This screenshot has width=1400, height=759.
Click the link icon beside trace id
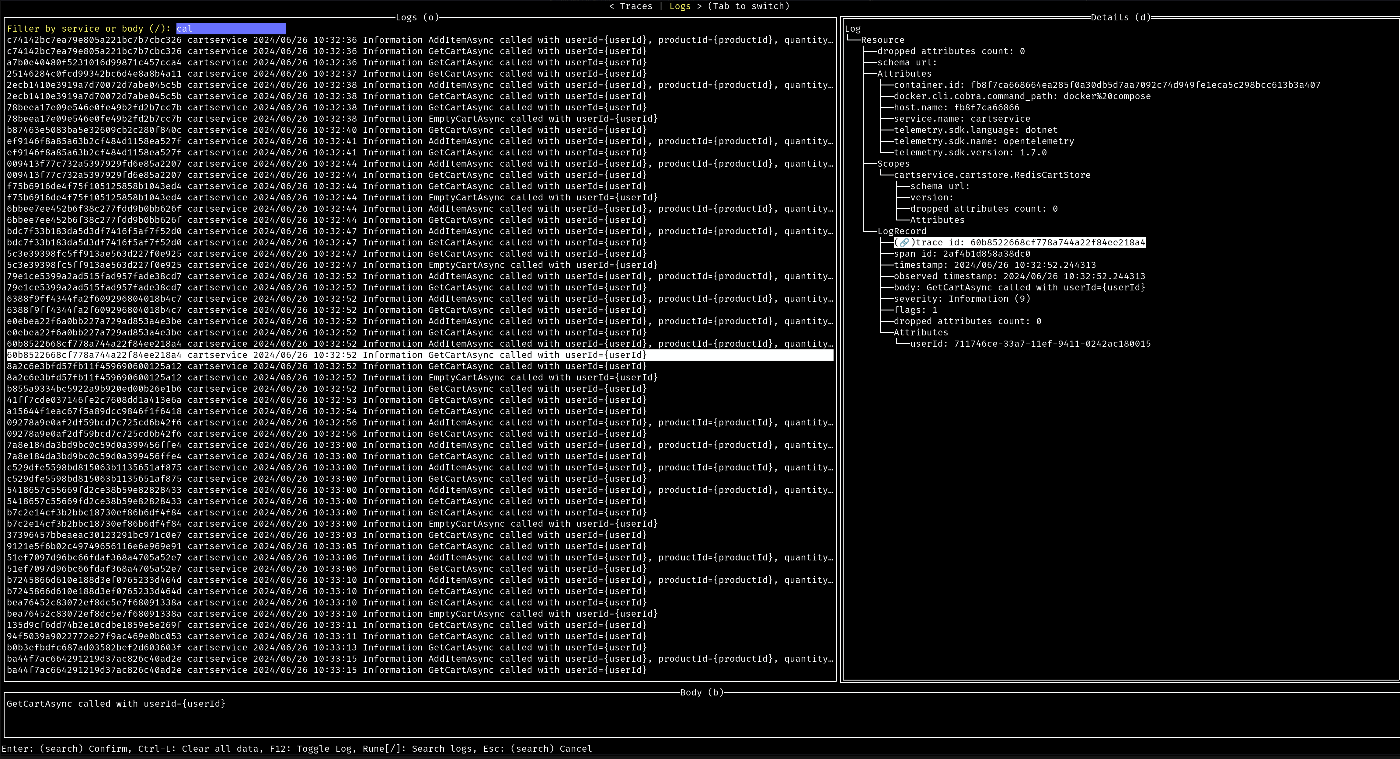[903, 242]
